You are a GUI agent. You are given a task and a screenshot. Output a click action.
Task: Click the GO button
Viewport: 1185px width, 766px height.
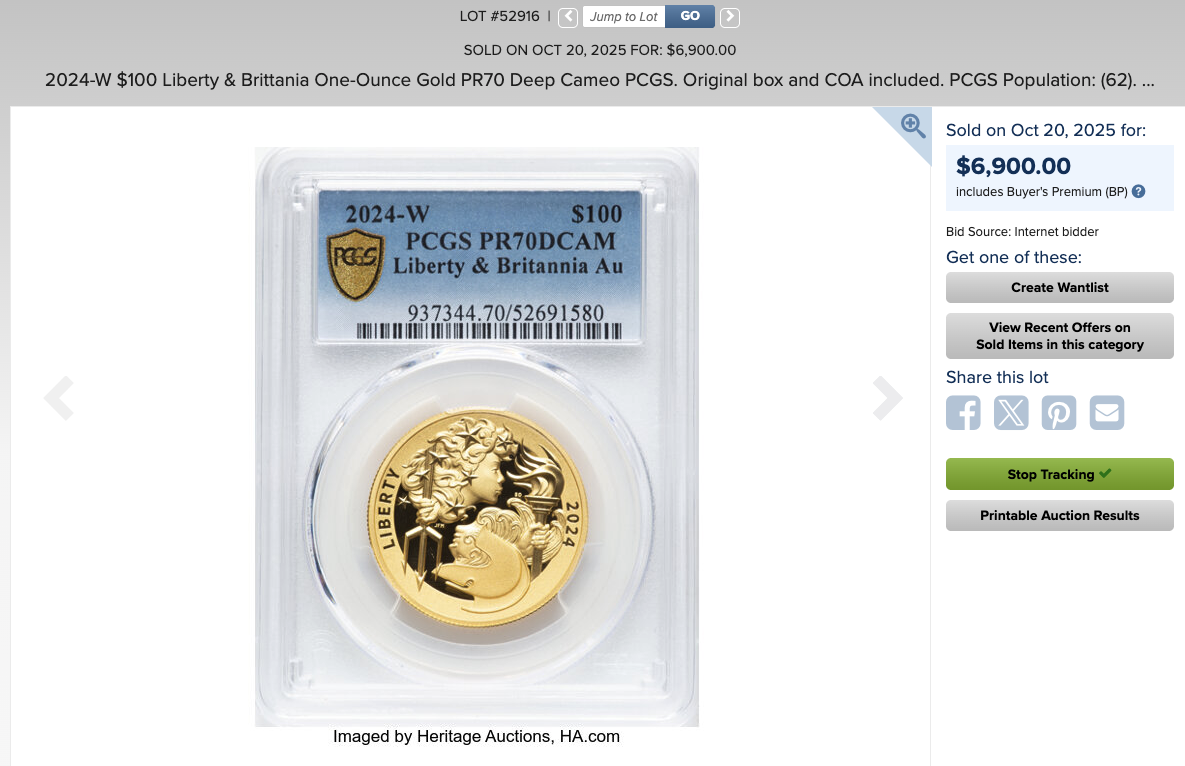690,17
